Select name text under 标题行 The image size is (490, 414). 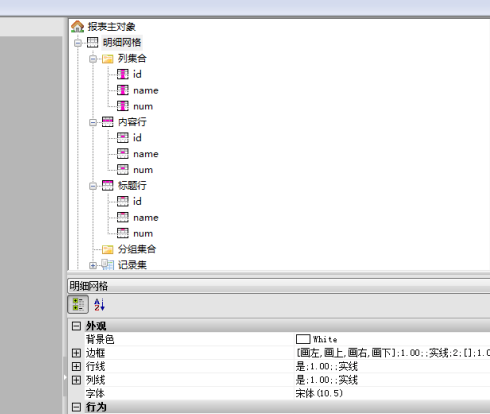coord(146,218)
